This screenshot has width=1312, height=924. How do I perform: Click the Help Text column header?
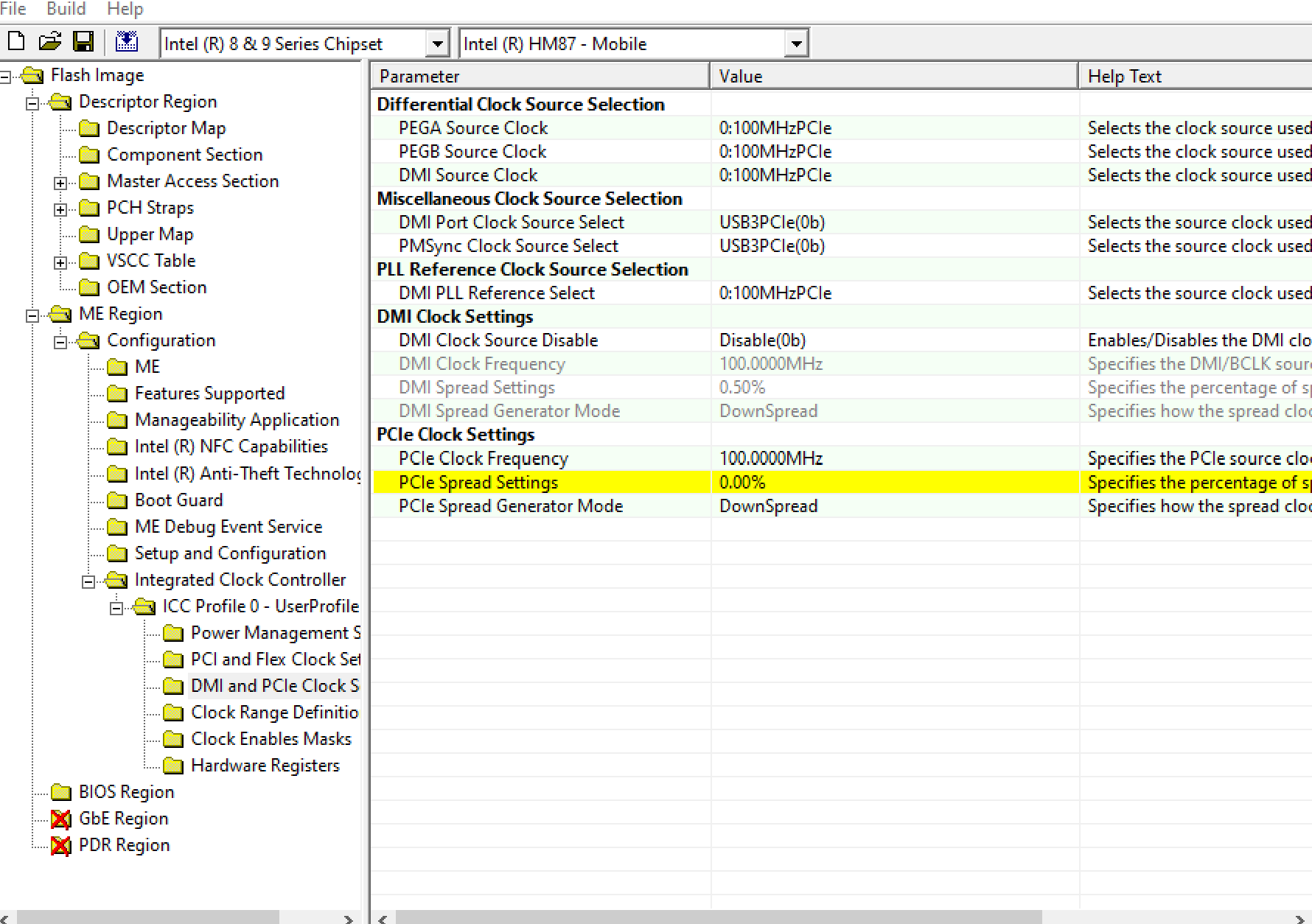tap(1196, 76)
